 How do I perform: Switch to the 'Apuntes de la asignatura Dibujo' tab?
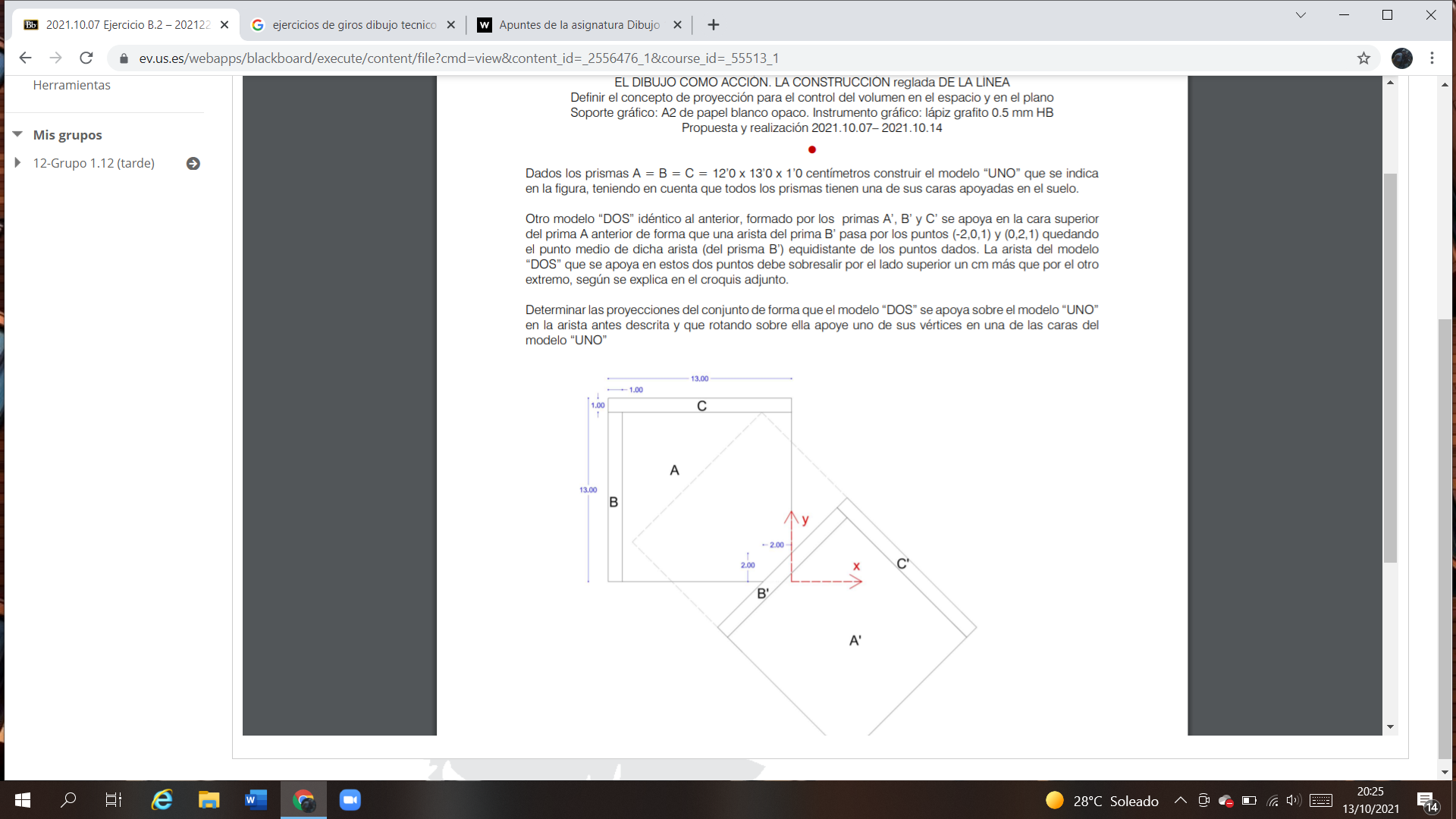click(579, 25)
